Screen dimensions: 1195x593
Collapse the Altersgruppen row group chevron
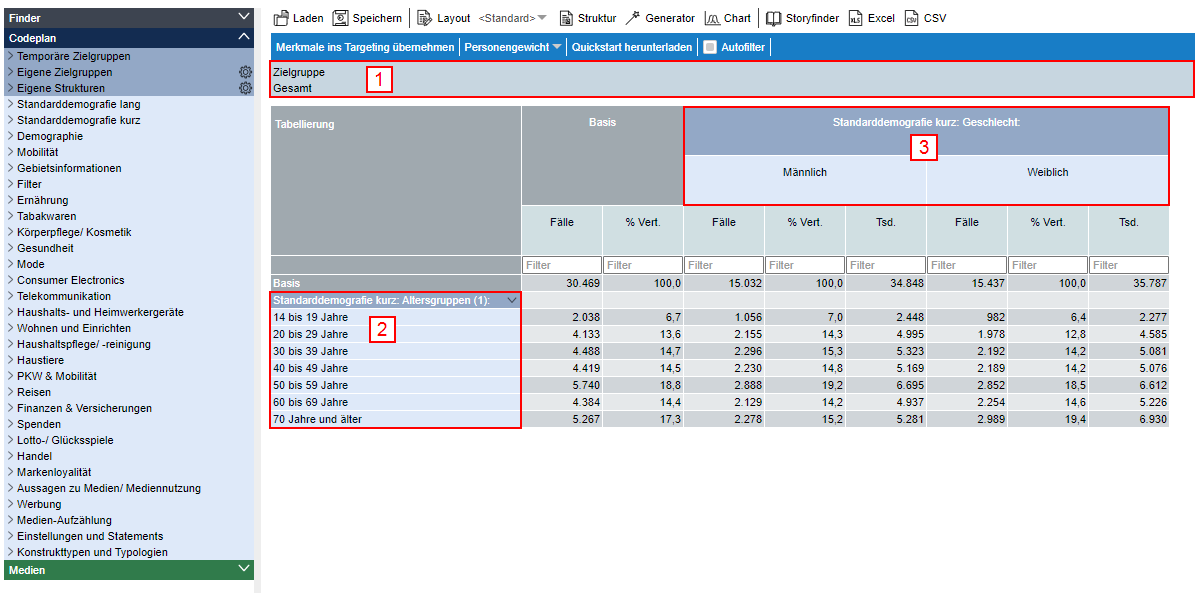pos(512,300)
